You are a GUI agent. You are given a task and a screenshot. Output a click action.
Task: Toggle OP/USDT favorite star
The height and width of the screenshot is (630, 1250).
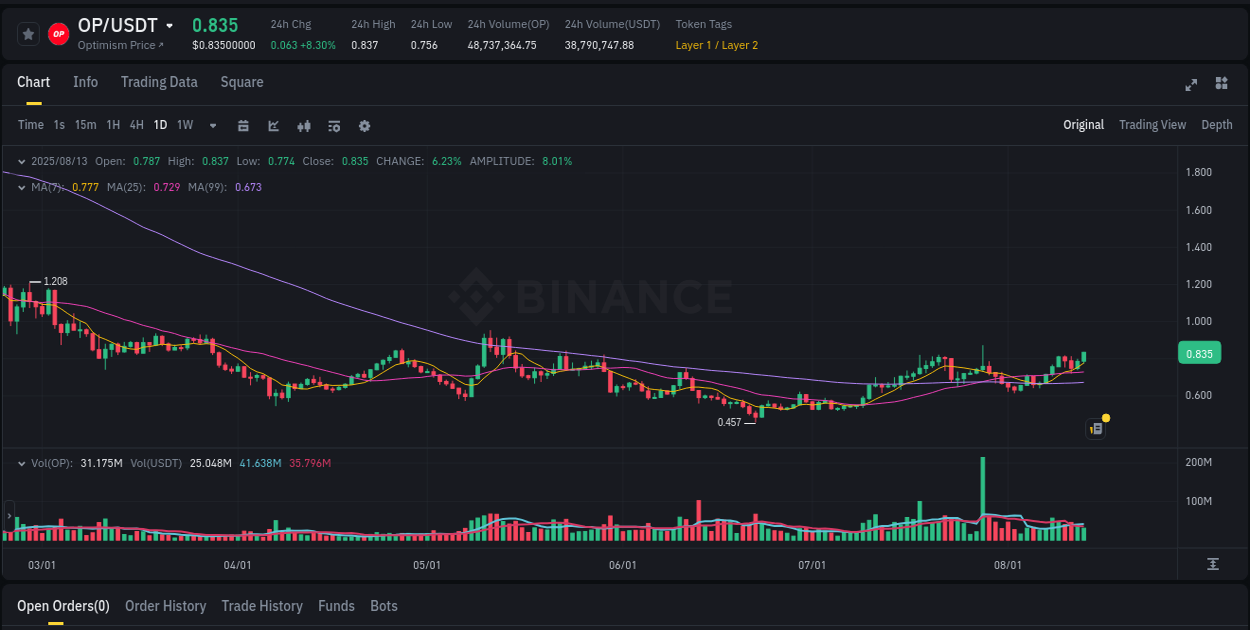coord(27,33)
